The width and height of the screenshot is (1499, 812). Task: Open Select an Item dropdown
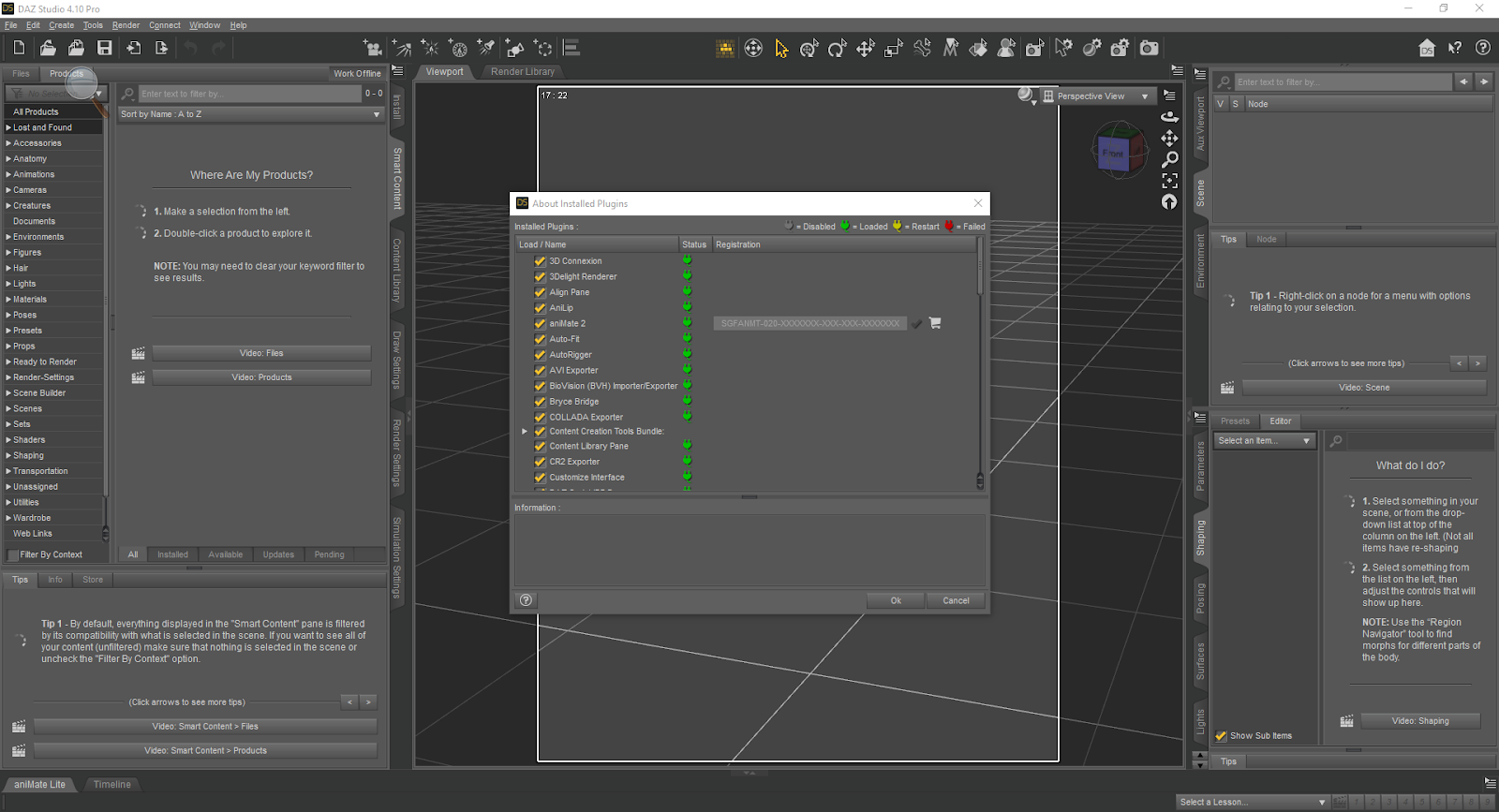(1265, 441)
